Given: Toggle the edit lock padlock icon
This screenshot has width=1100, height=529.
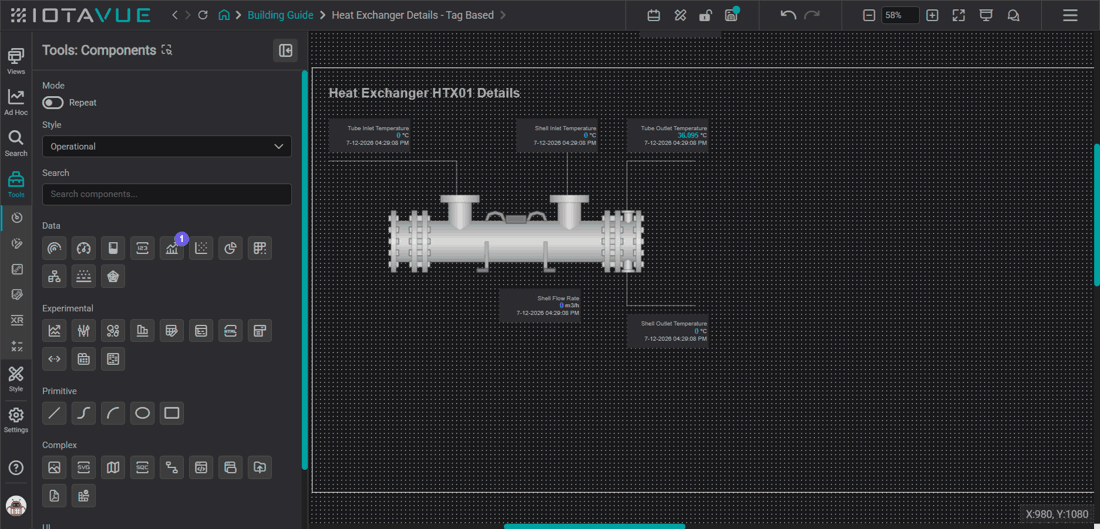Looking at the screenshot, I should coord(706,15).
